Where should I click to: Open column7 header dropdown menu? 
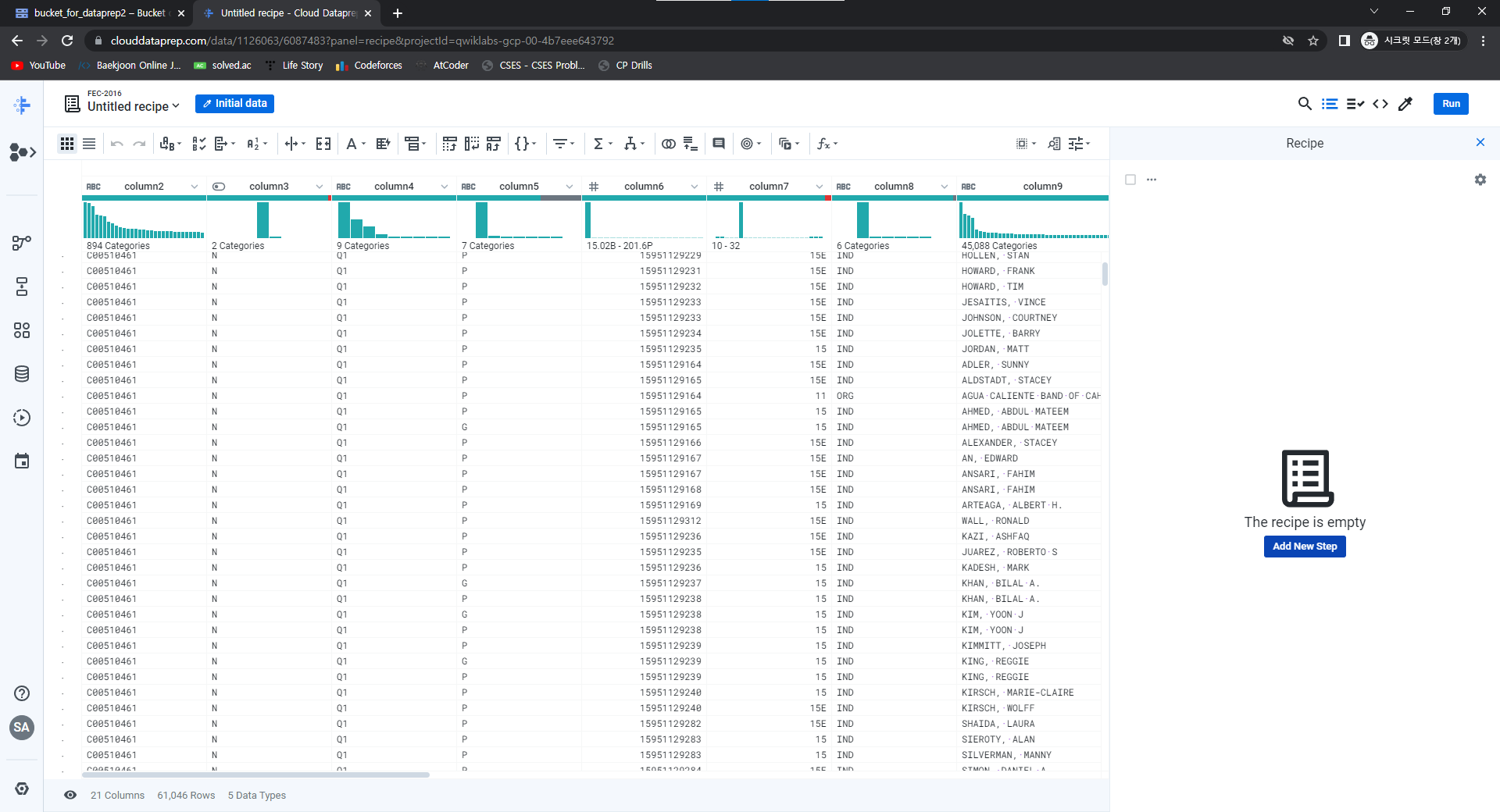click(820, 187)
